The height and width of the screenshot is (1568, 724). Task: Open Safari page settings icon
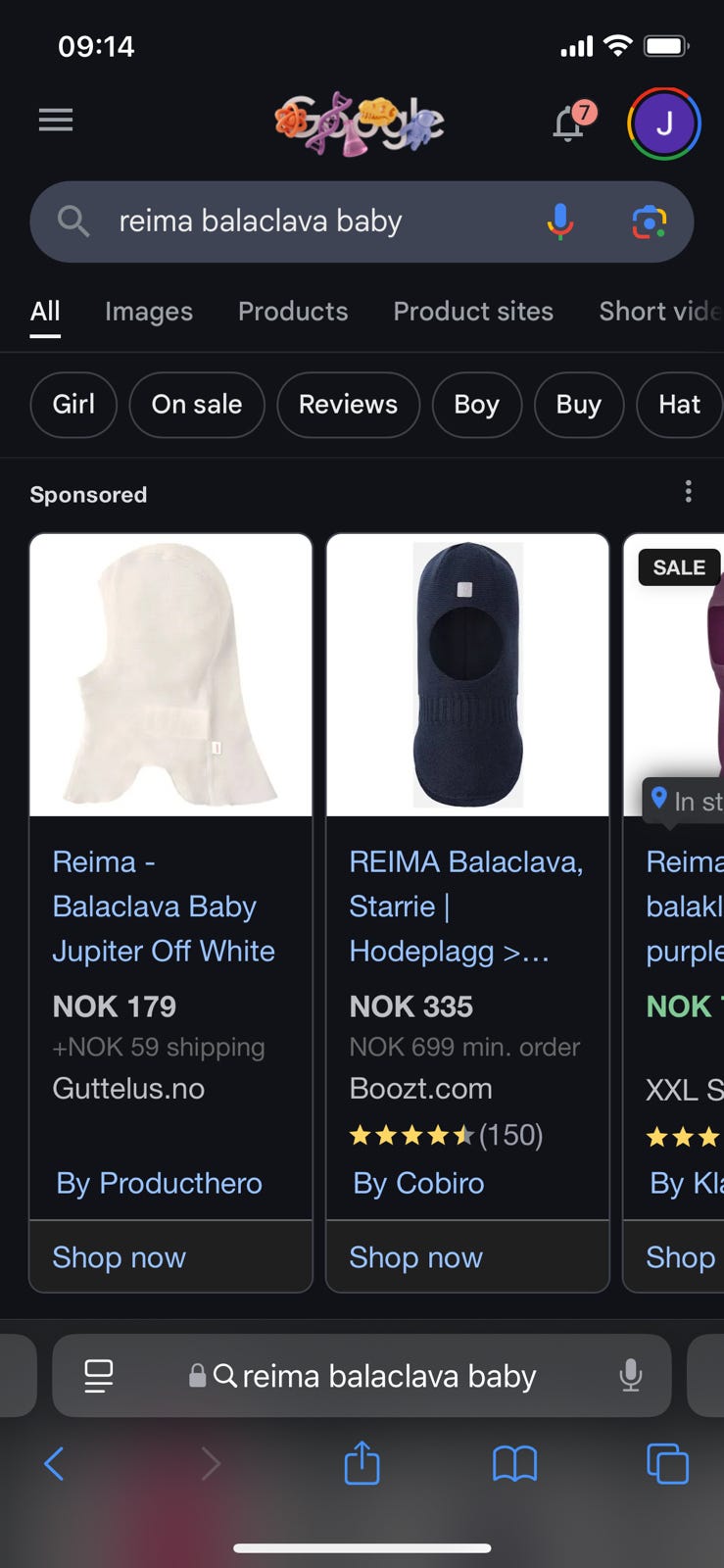(99, 1376)
